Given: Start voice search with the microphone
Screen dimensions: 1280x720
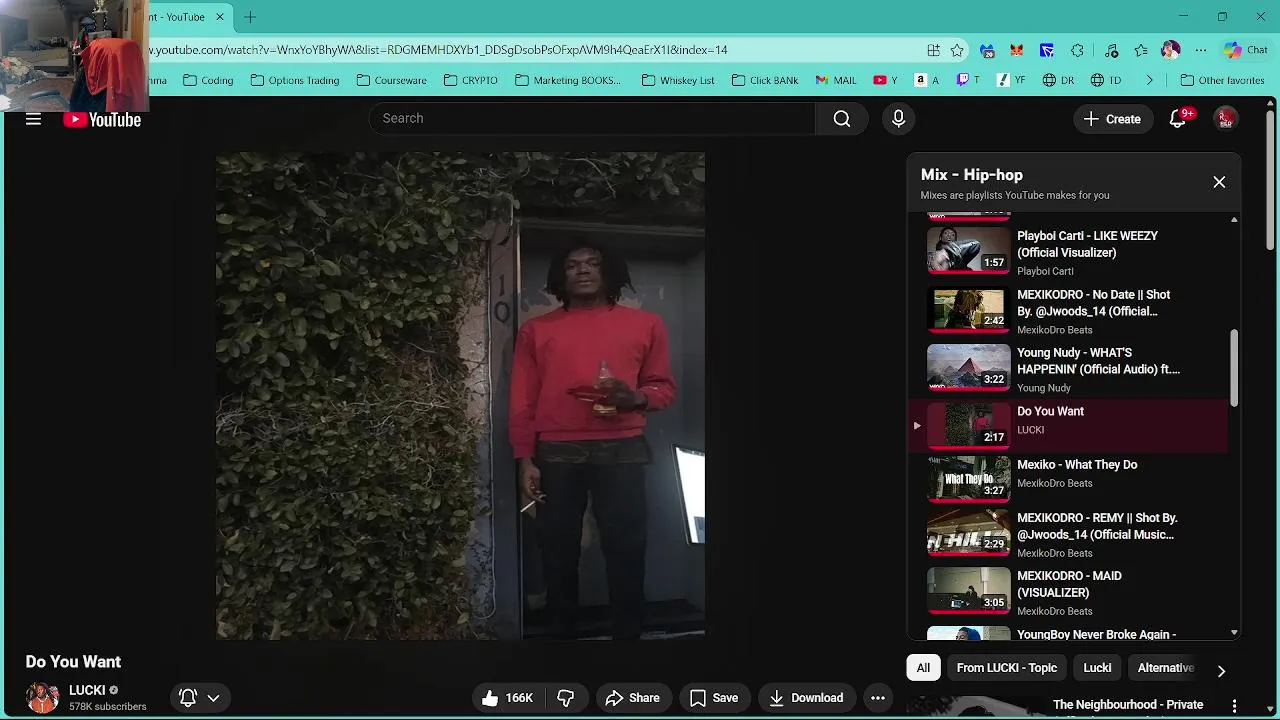Looking at the screenshot, I should 898,119.
